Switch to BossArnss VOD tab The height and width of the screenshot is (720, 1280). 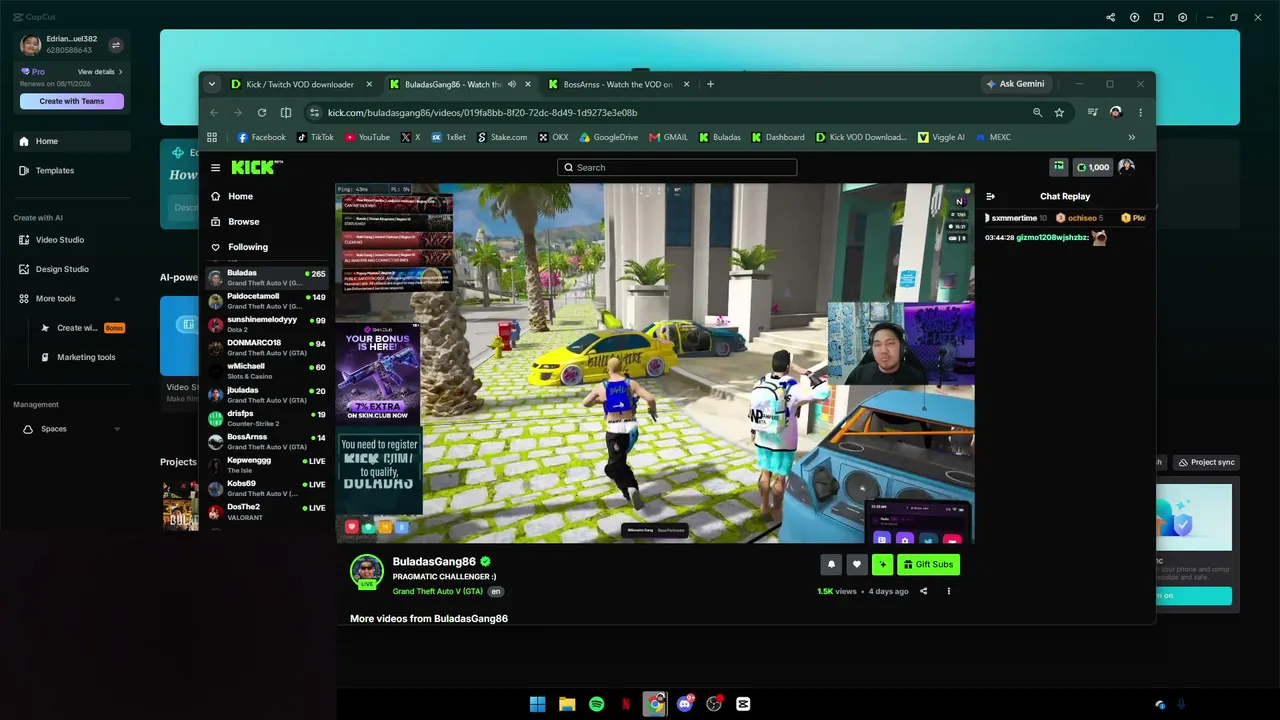(618, 84)
